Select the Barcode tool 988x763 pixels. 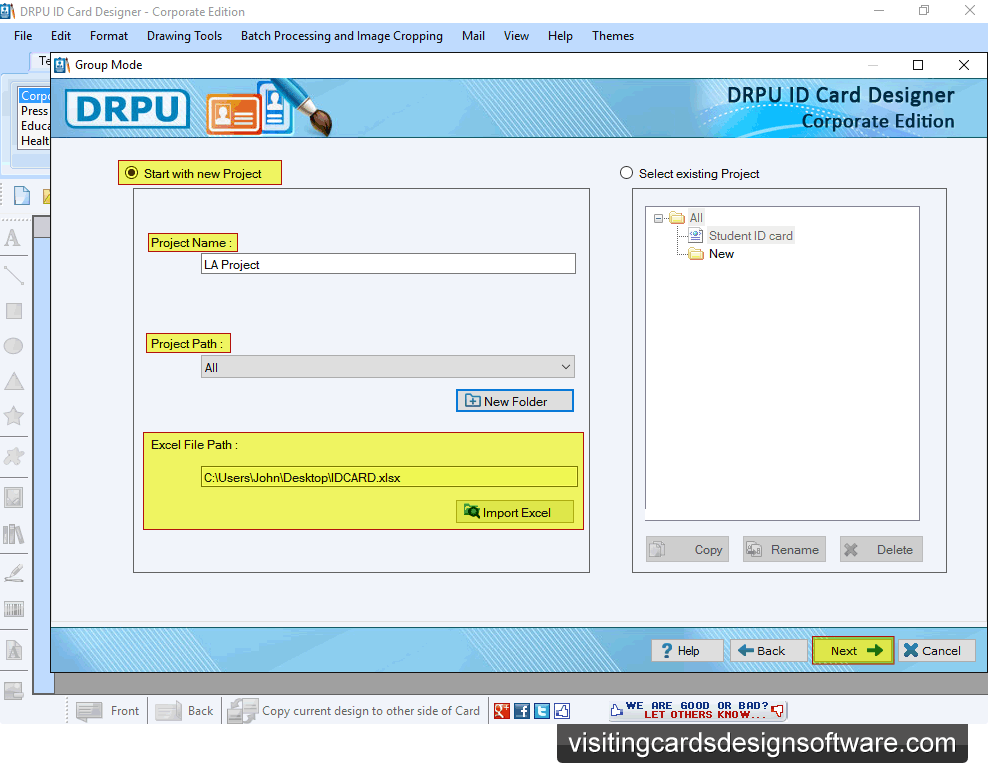coord(13,609)
